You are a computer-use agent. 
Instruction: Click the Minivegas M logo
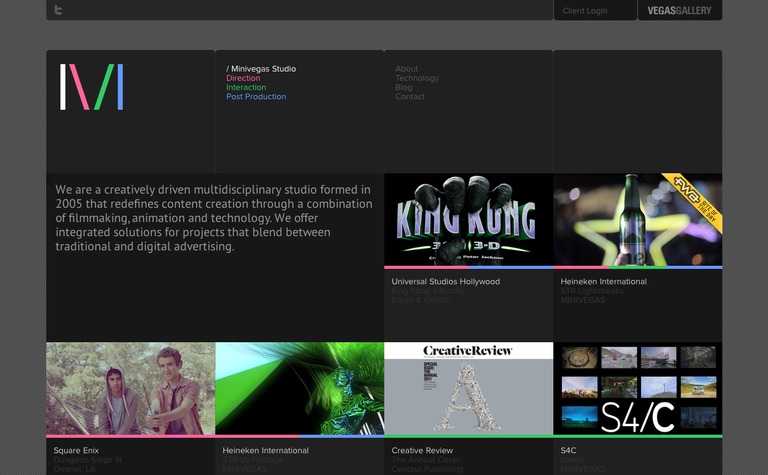click(x=92, y=87)
